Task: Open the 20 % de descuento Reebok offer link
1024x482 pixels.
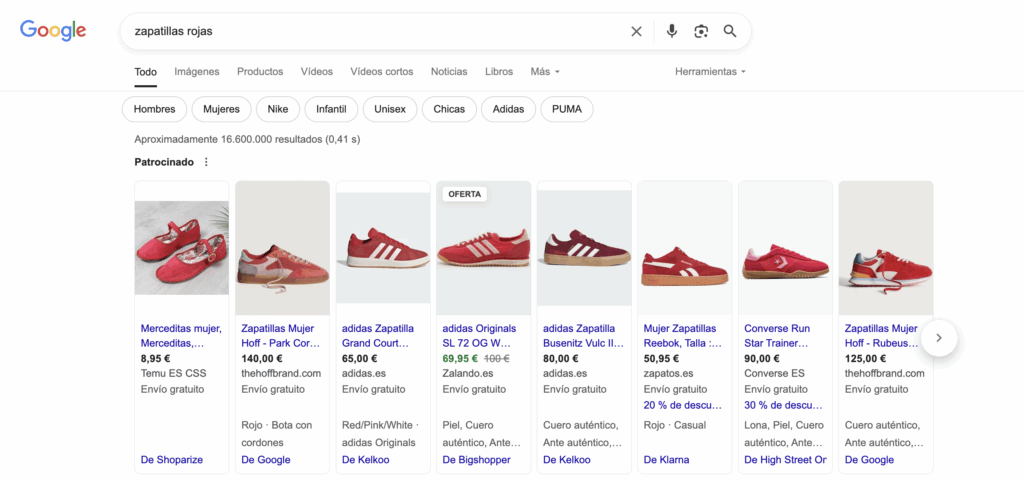Action: [683, 405]
